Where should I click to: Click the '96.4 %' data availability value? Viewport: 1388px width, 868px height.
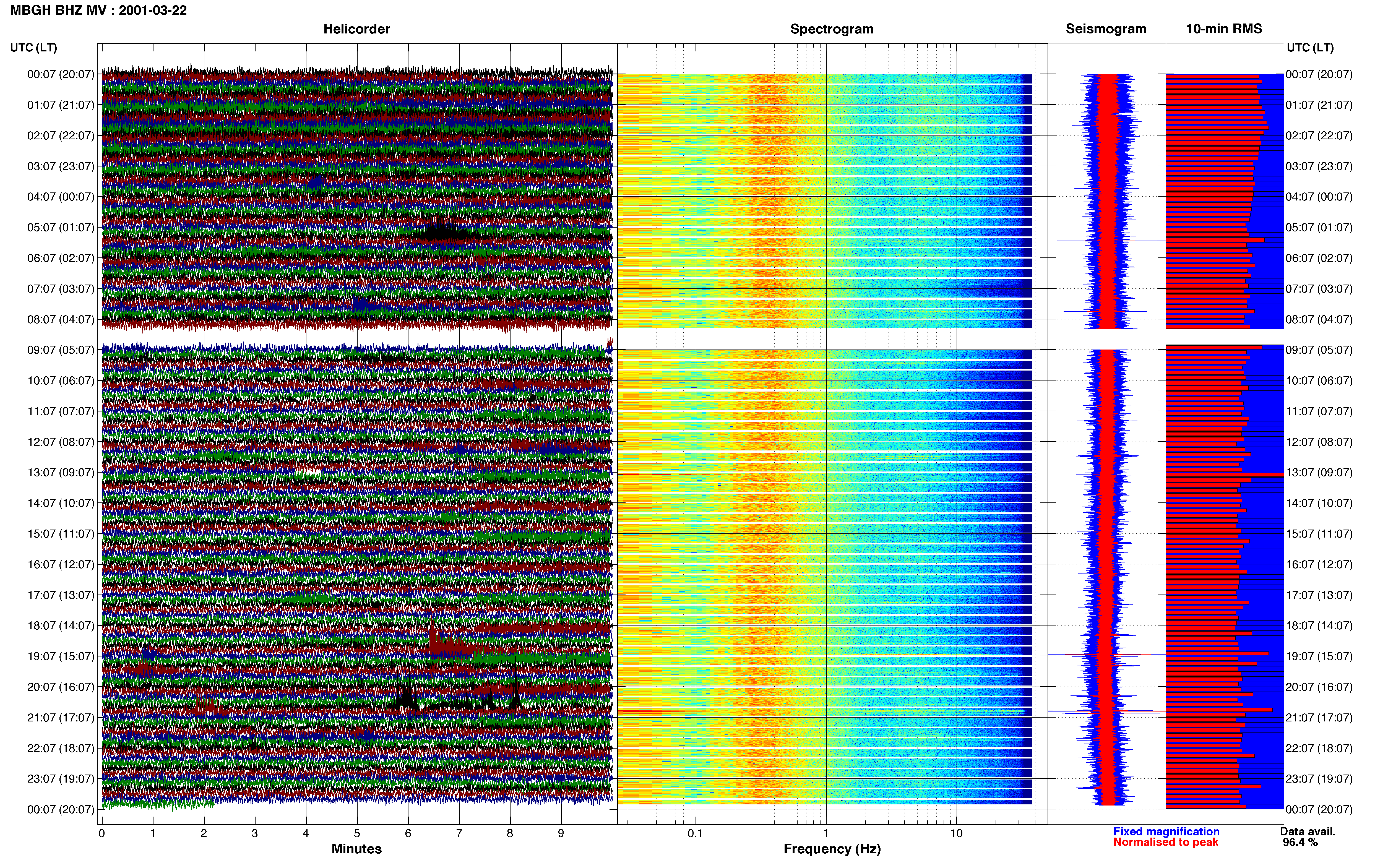coord(1300,842)
